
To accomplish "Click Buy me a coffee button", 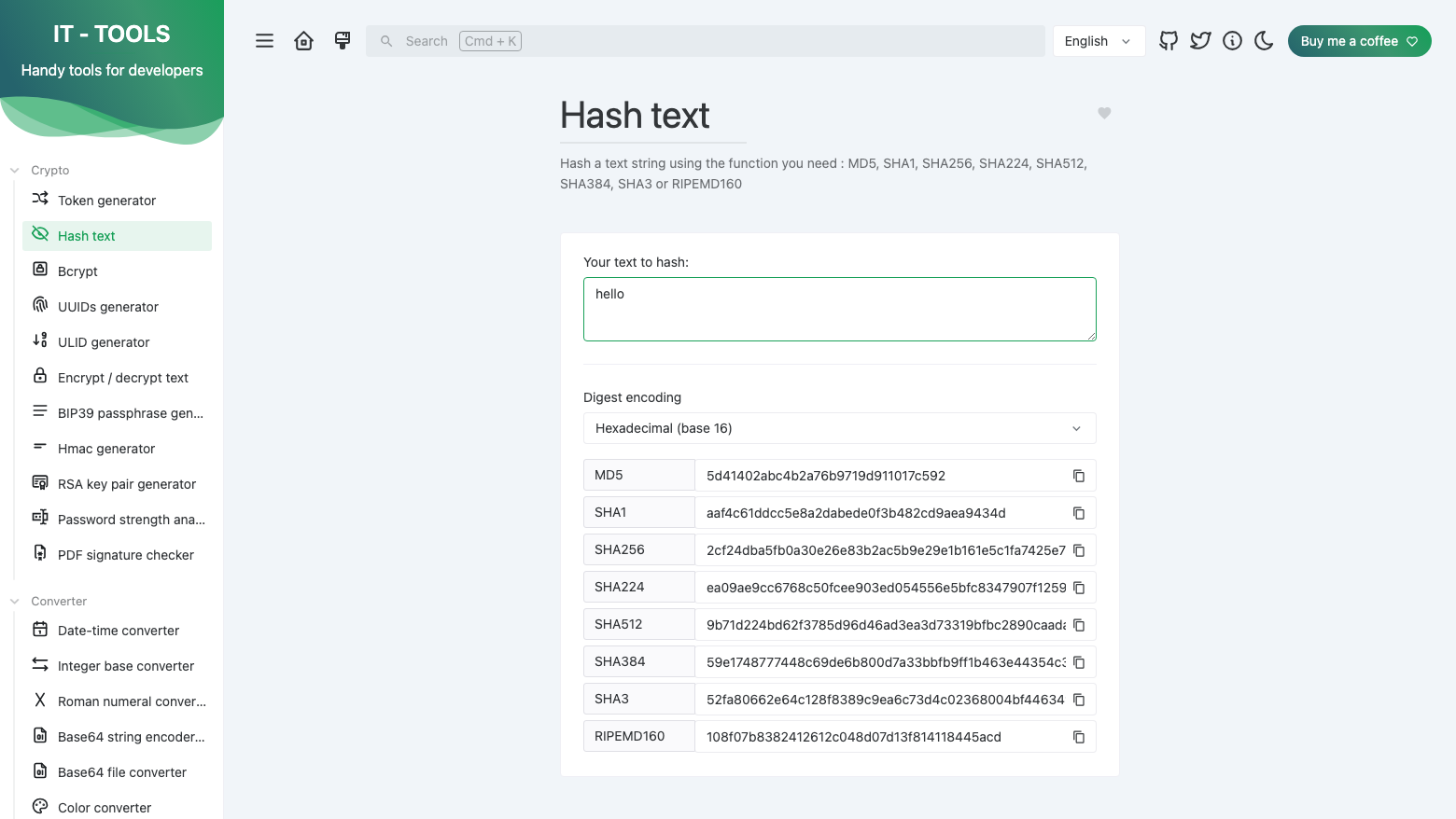I will (x=1359, y=41).
